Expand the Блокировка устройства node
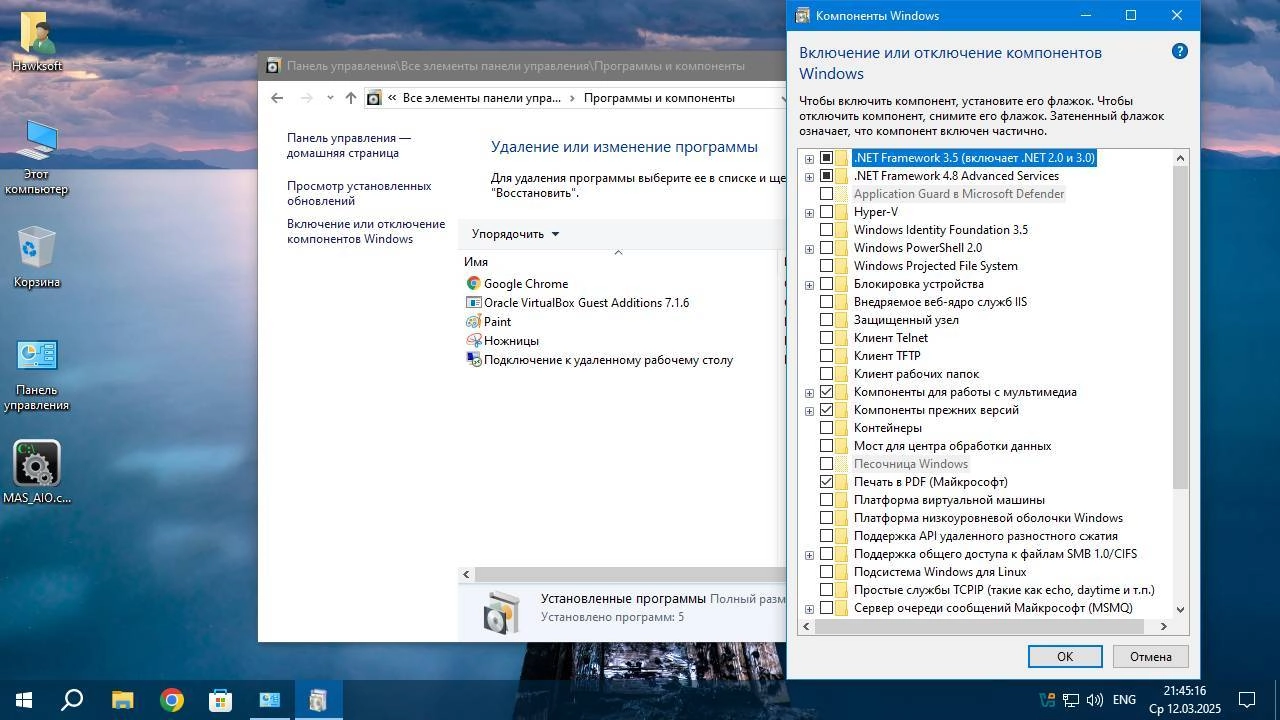 click(x=809, y=285)
